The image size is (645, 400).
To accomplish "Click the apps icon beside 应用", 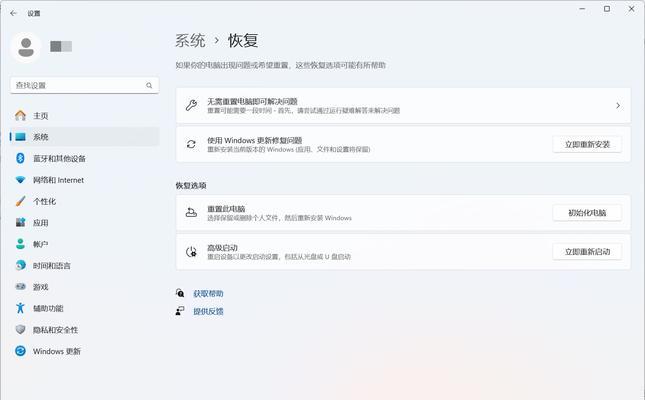I will tap(20, 223).
